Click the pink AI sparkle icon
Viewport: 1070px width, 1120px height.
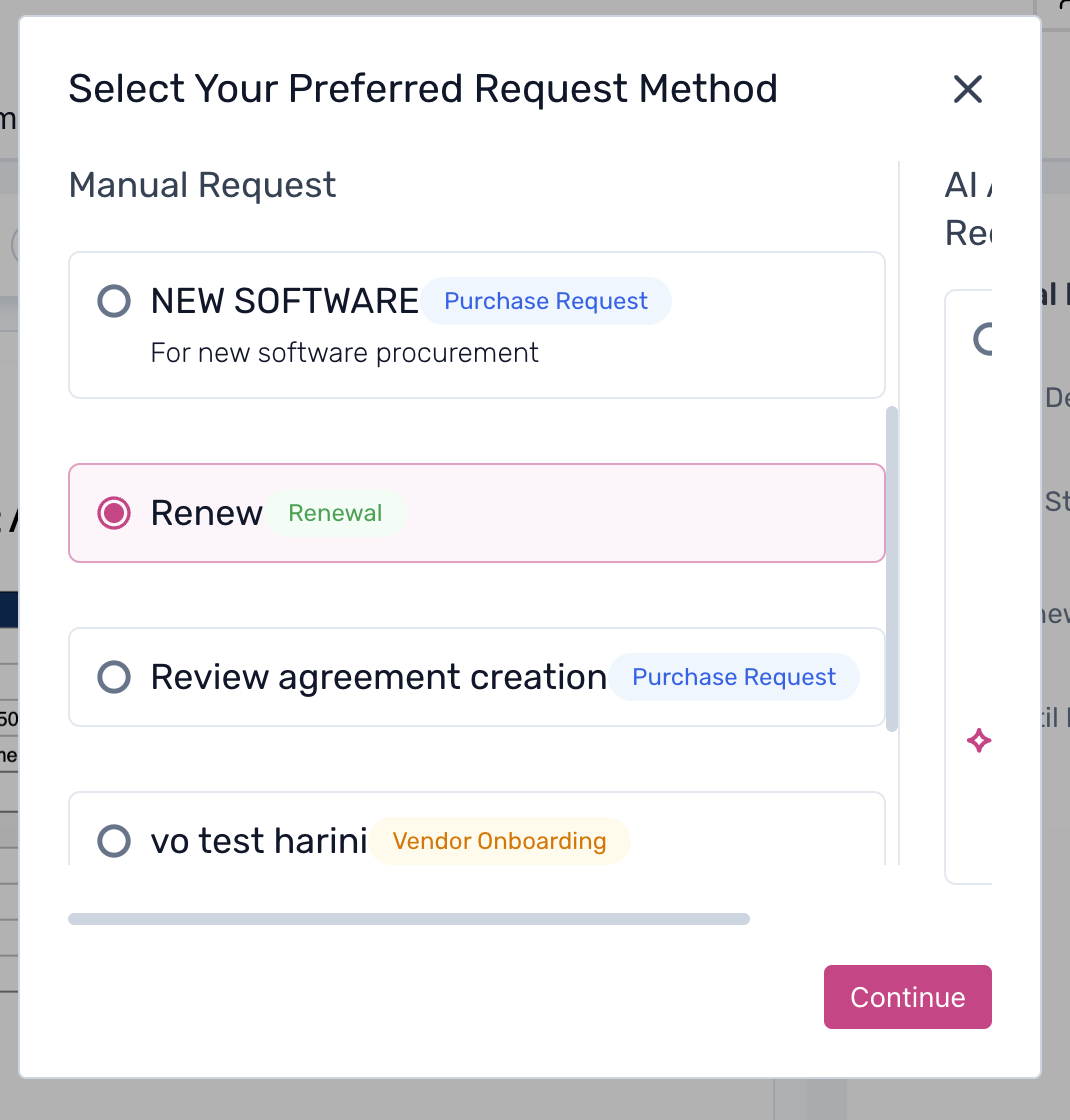tap(979, 741)
